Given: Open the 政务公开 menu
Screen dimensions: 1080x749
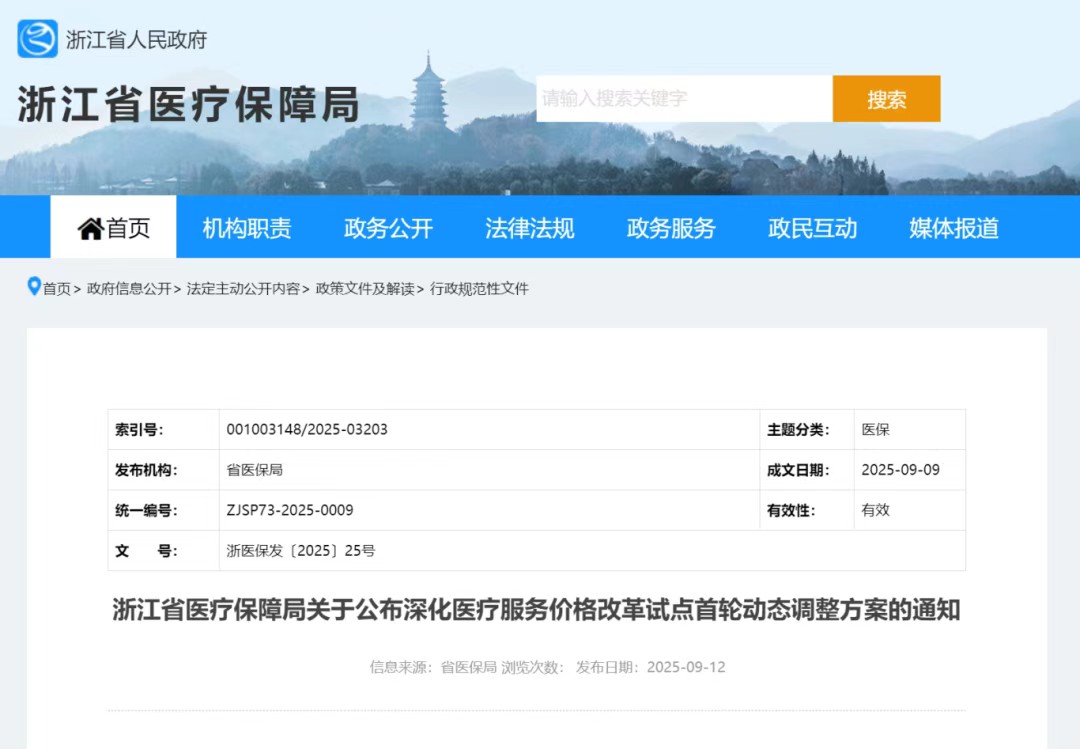Looking at the screenshot, I should 388,228.
